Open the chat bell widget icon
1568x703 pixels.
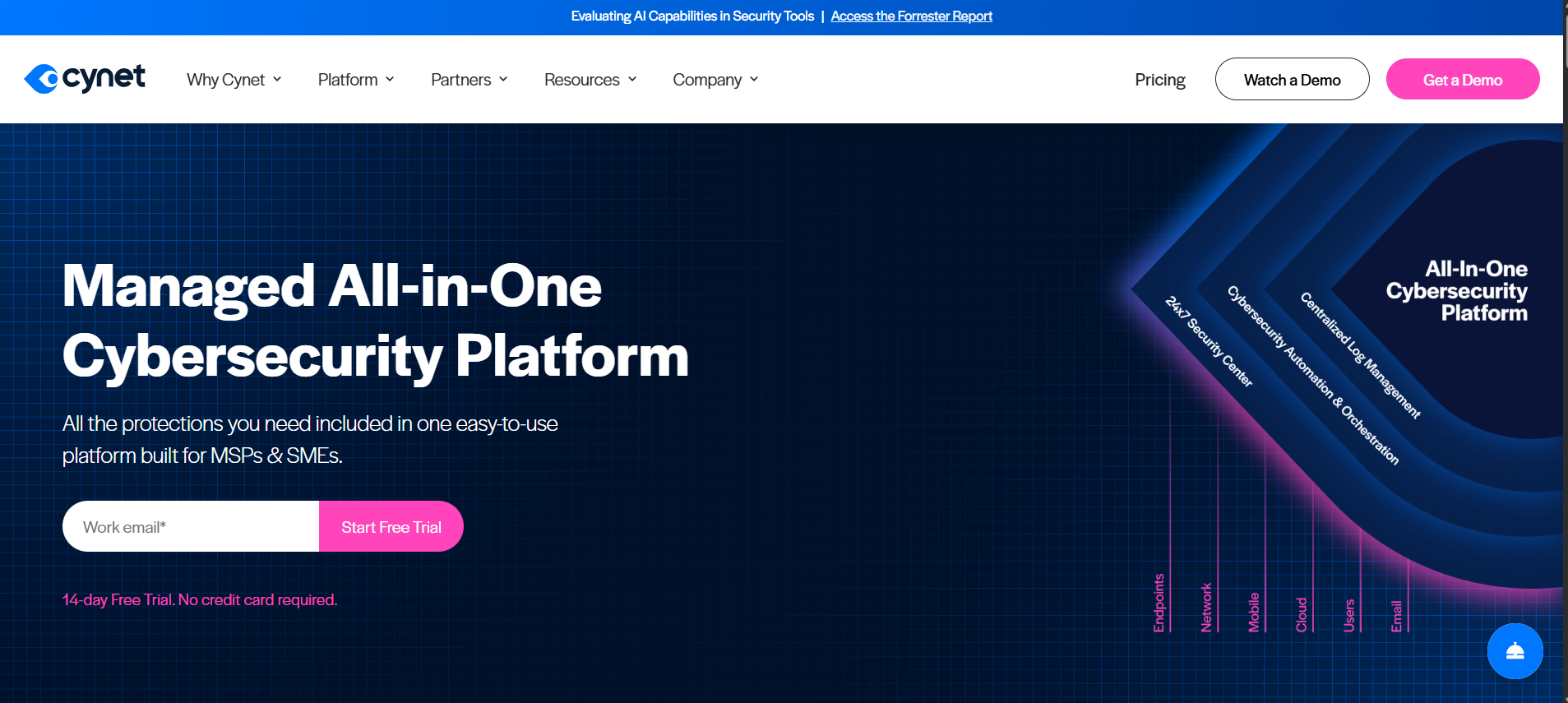point(1515,651)
